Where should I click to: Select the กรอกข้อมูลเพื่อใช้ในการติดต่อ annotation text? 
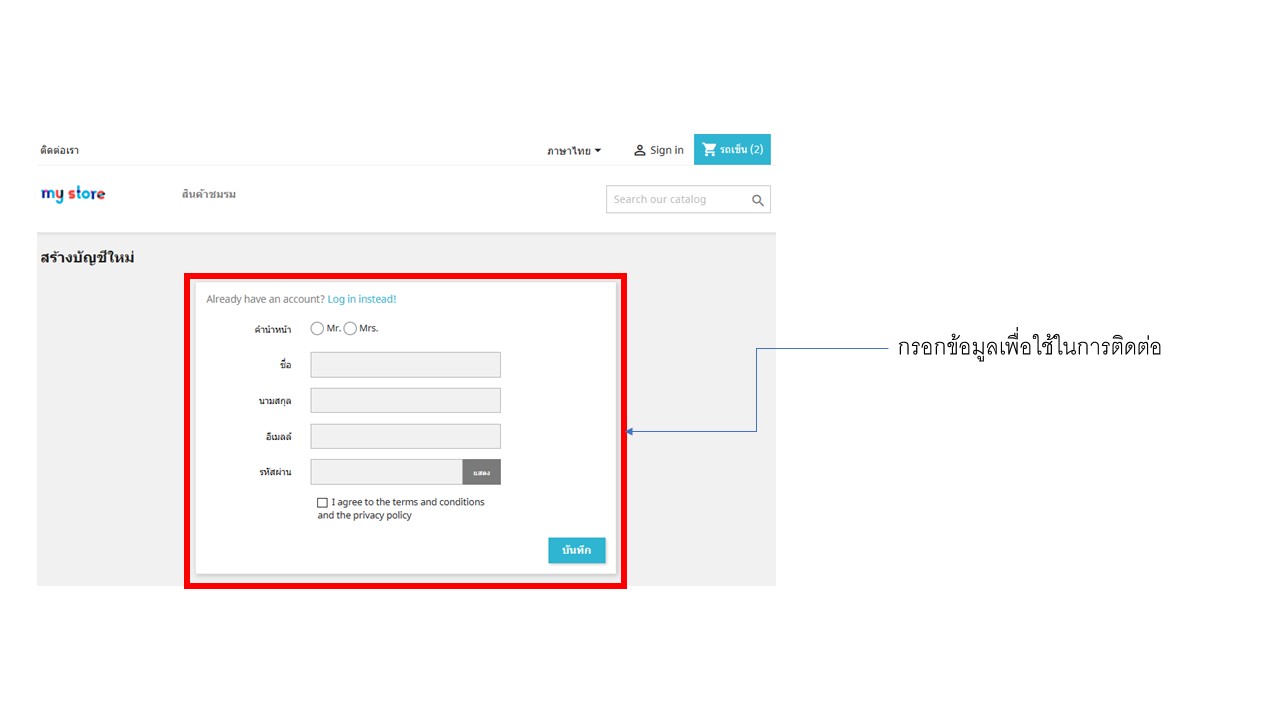1029,348
